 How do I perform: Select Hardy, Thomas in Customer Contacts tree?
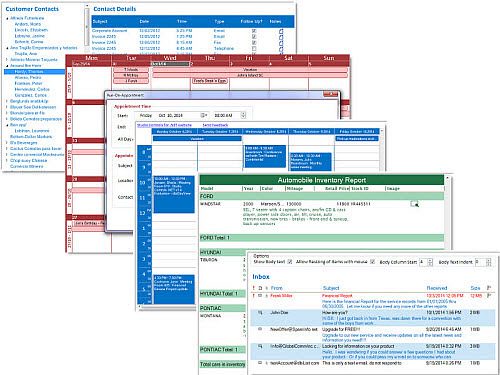[x=29, y=72]
